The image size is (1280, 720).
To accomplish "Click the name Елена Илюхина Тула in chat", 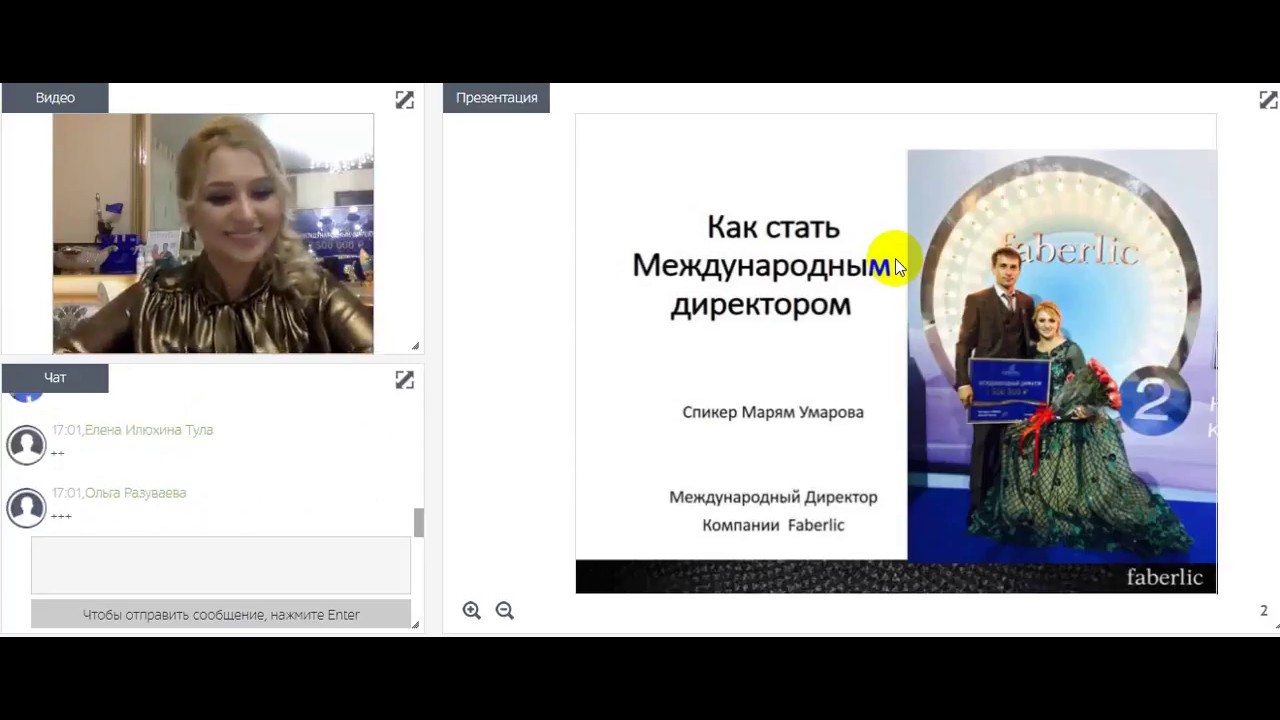I will click(x=149, y=430).
